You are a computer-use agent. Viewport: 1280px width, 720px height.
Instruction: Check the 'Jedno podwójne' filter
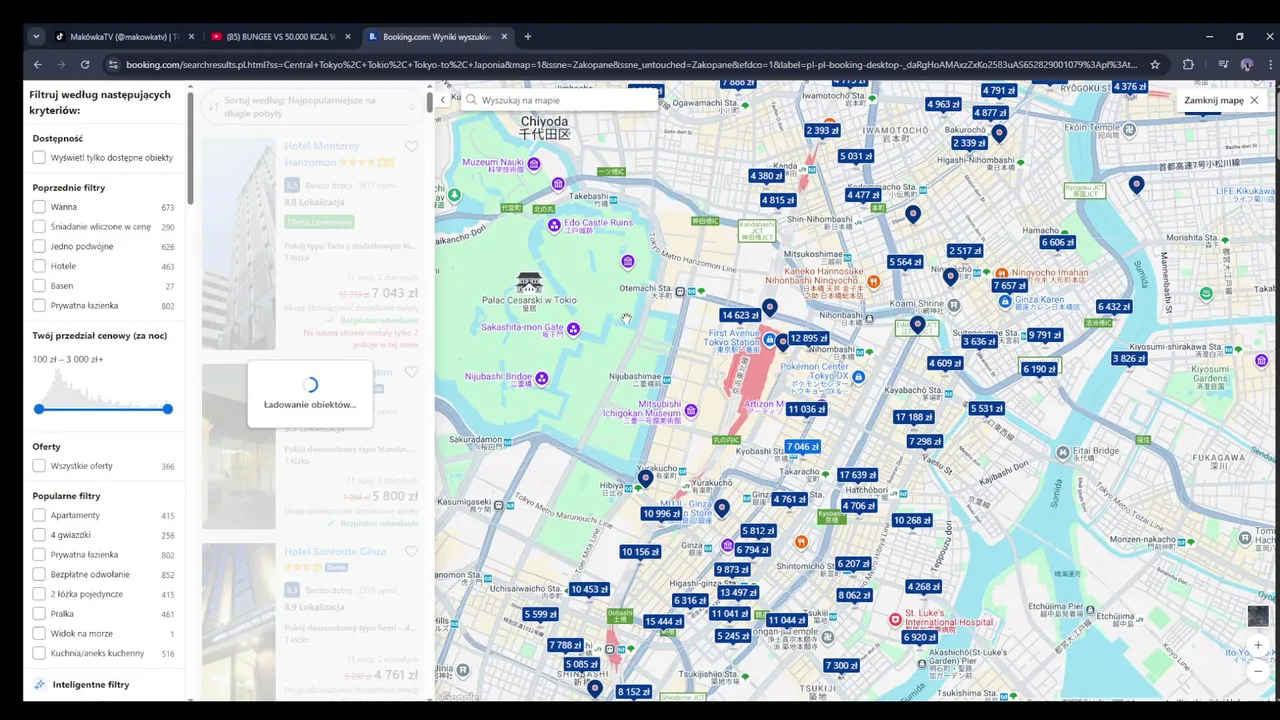(39, 246)
